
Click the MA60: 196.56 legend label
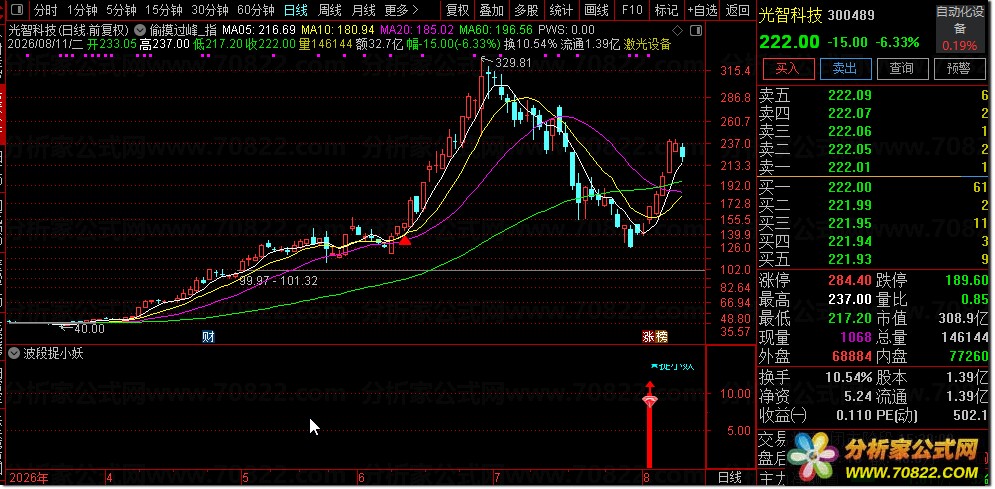coord(496,30)
